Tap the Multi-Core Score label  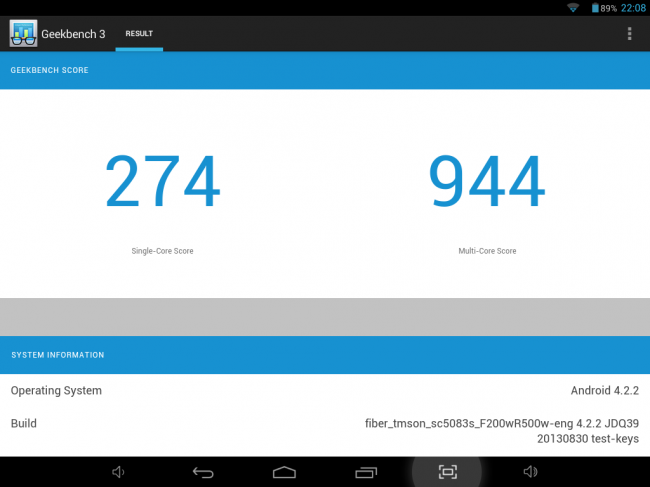pos(486,251)
